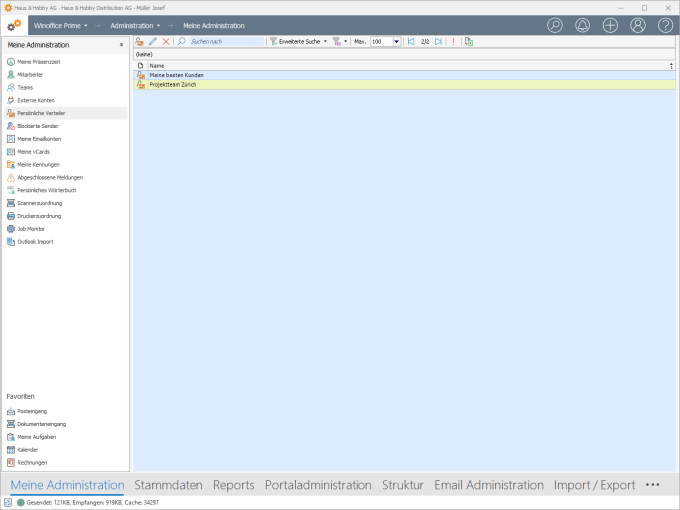Viewport: 680px width, 510px height.
Task: Click the Excel export icon in toolbar
Action: click(x=469, y=42)
